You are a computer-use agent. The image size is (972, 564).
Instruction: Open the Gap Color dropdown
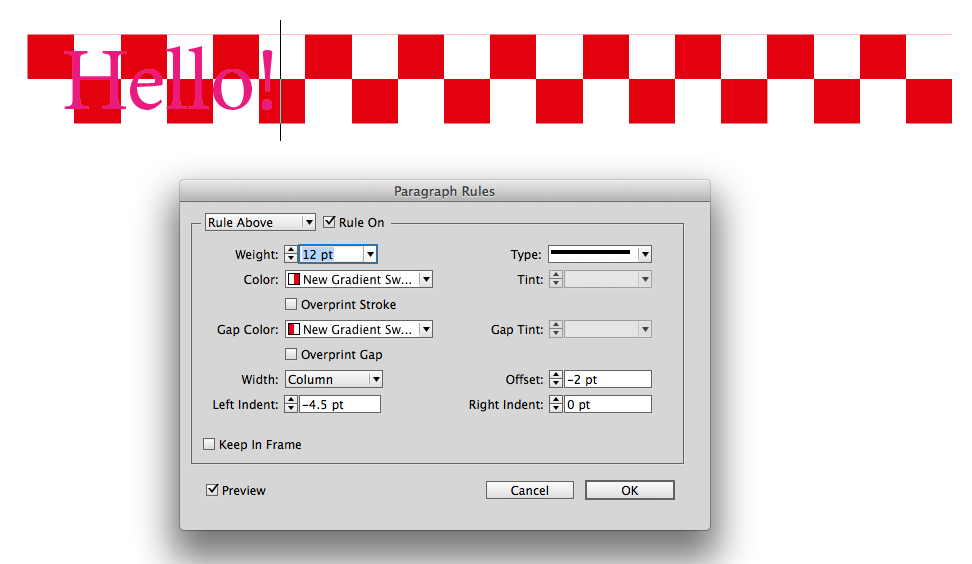pos(359,329)
